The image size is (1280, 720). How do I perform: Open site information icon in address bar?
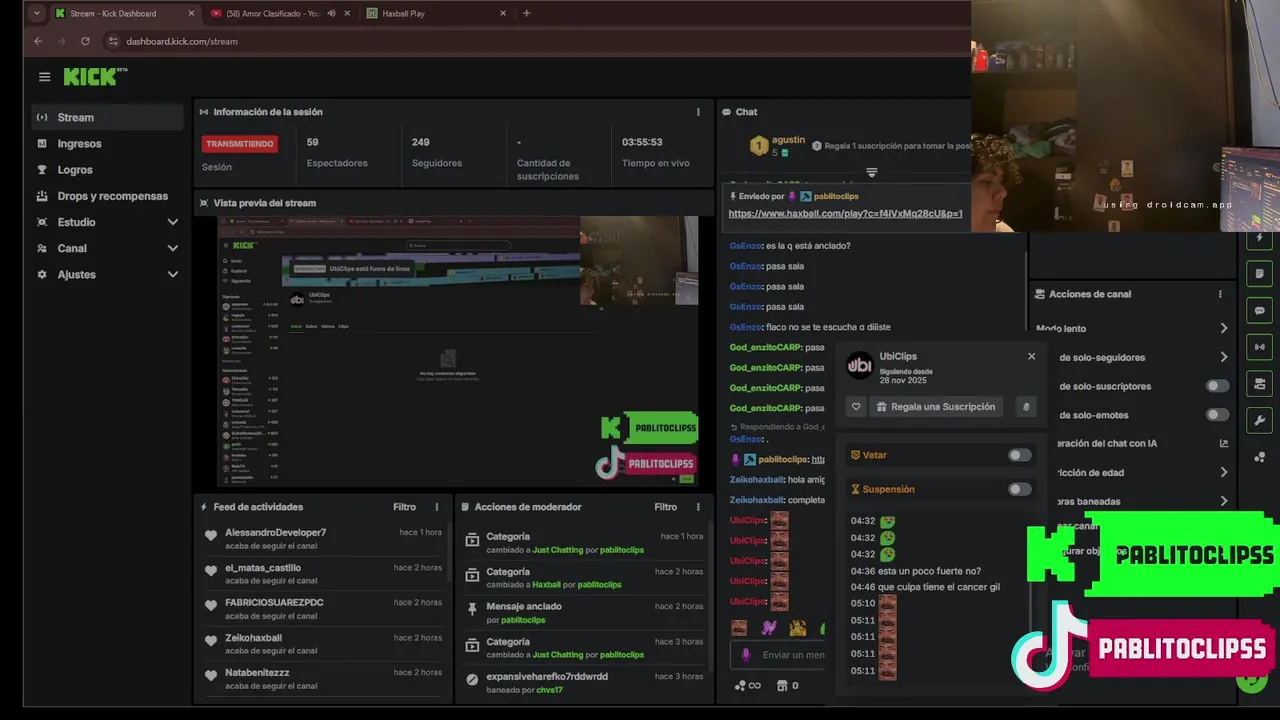point(113,41)
